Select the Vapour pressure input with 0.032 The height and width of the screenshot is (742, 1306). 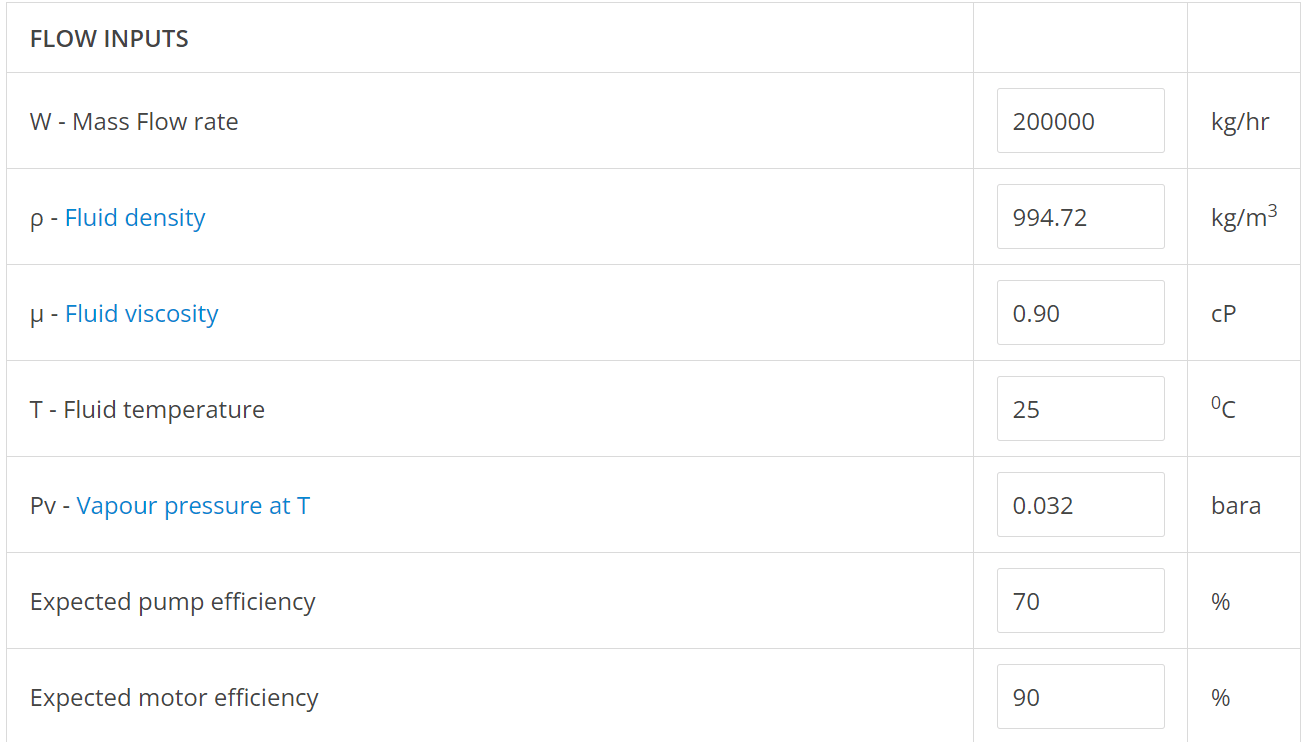pyautogui.click(x=1080, y=505)
